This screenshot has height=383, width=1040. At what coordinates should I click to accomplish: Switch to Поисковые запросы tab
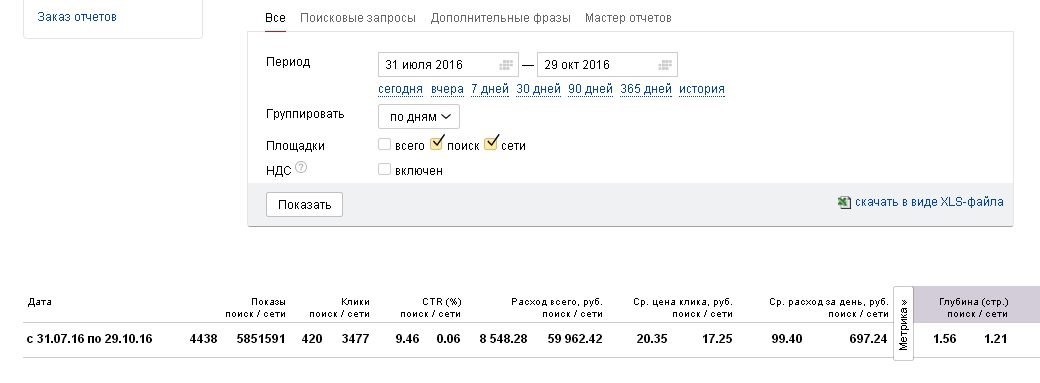[x=358, y=18]
